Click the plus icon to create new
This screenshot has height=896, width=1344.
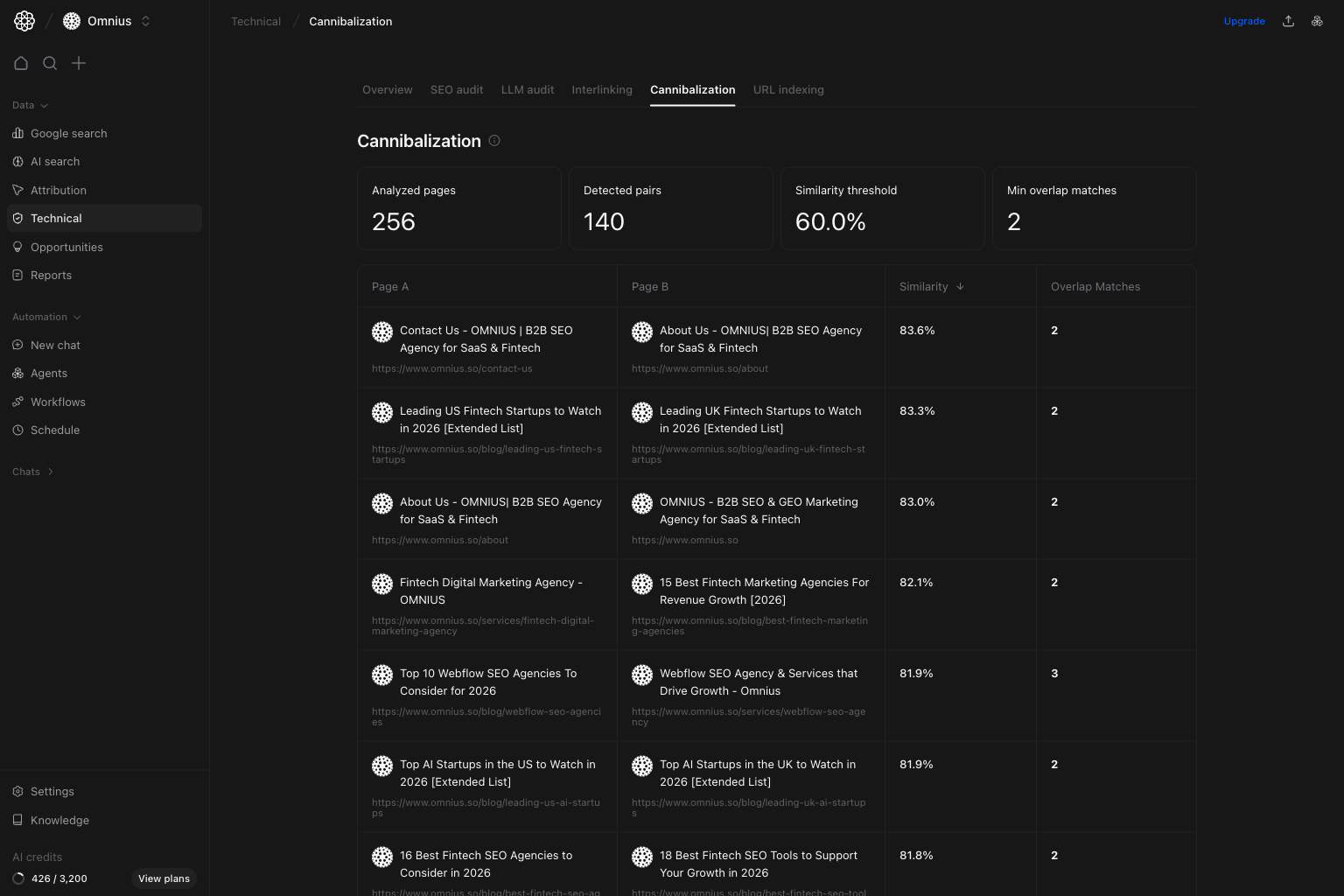[79, 63]
